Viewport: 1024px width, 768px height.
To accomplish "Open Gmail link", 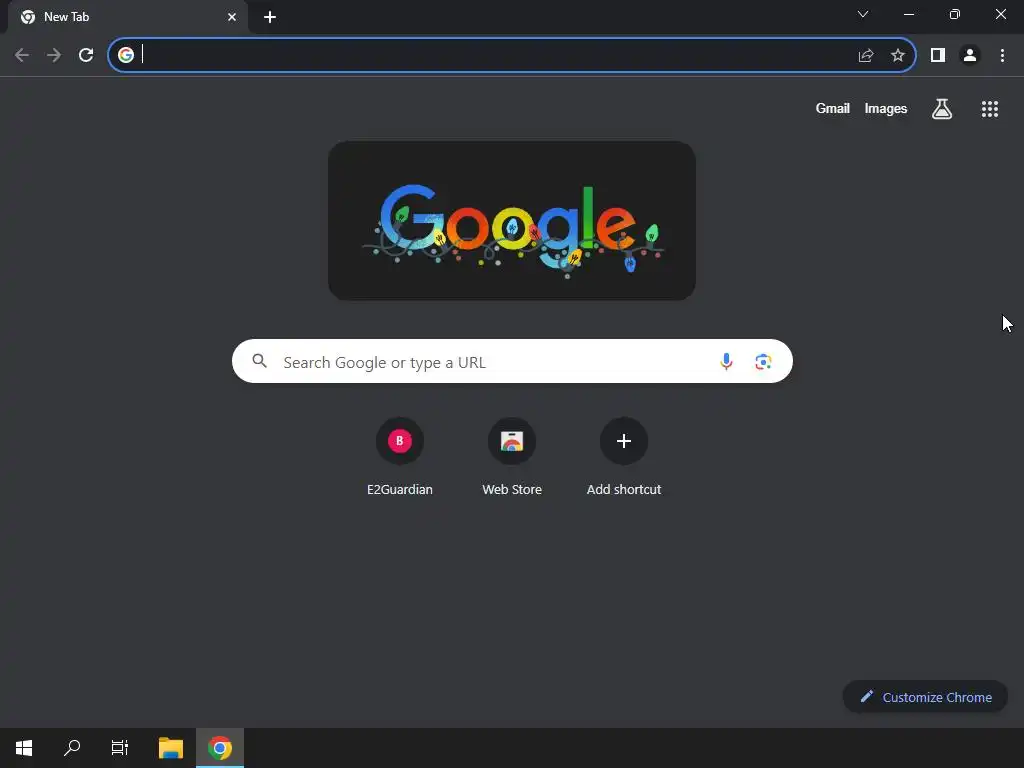I will point(833,109).
